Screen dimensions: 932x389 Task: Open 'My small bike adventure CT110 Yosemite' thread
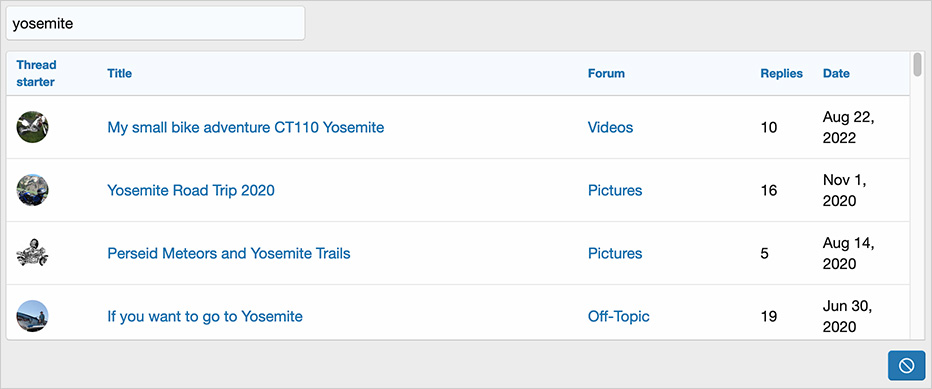pos(245,127)
